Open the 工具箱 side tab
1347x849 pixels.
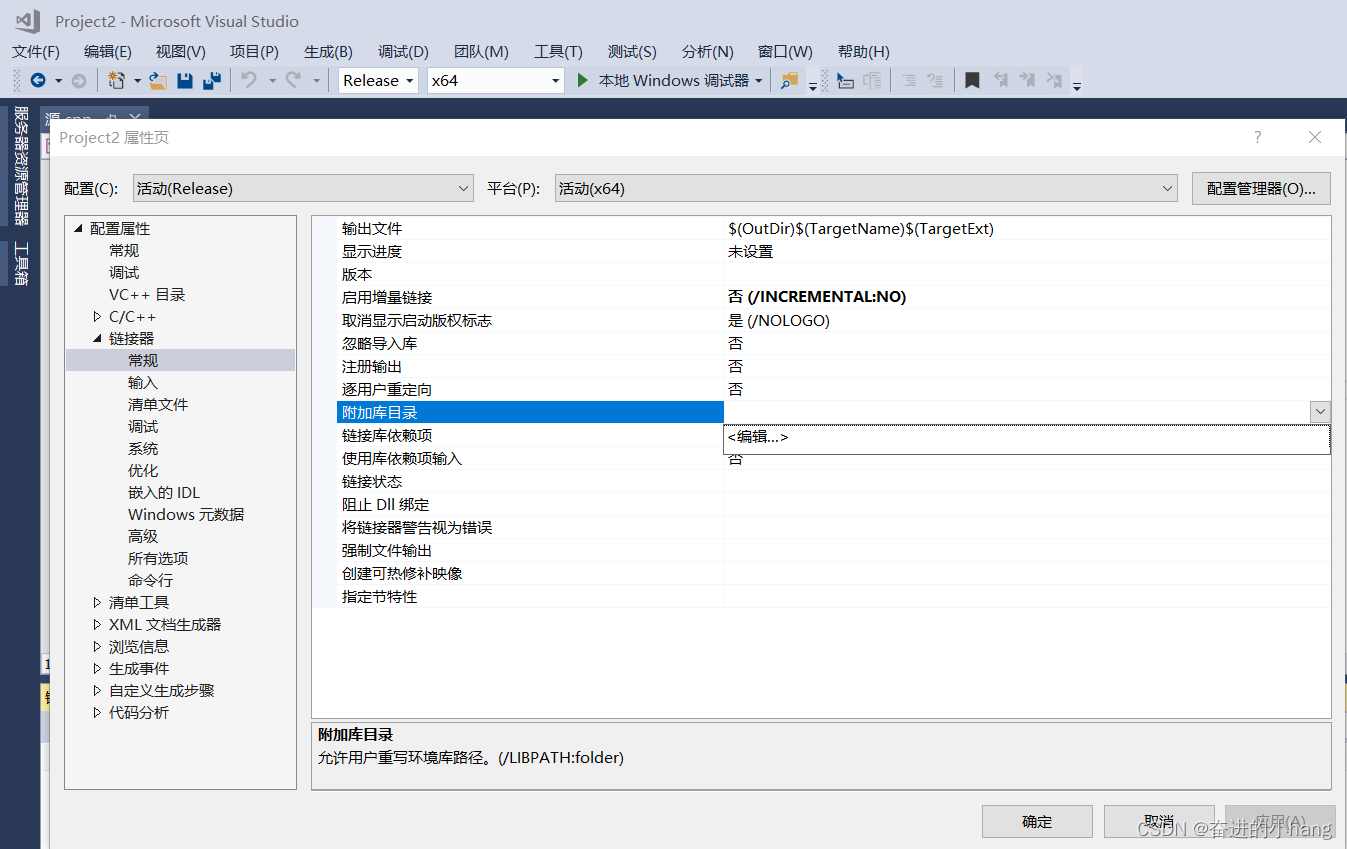[21, 264]
